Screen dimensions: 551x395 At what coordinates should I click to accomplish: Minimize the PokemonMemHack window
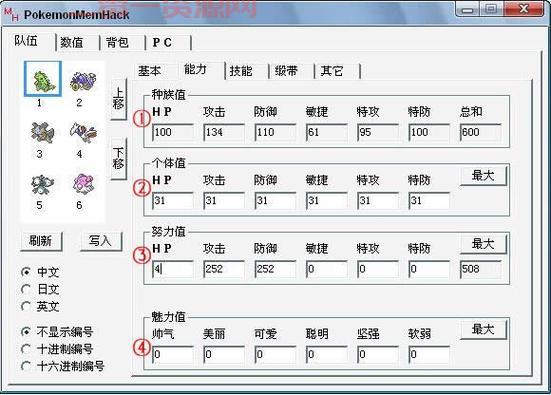point(467,9)
